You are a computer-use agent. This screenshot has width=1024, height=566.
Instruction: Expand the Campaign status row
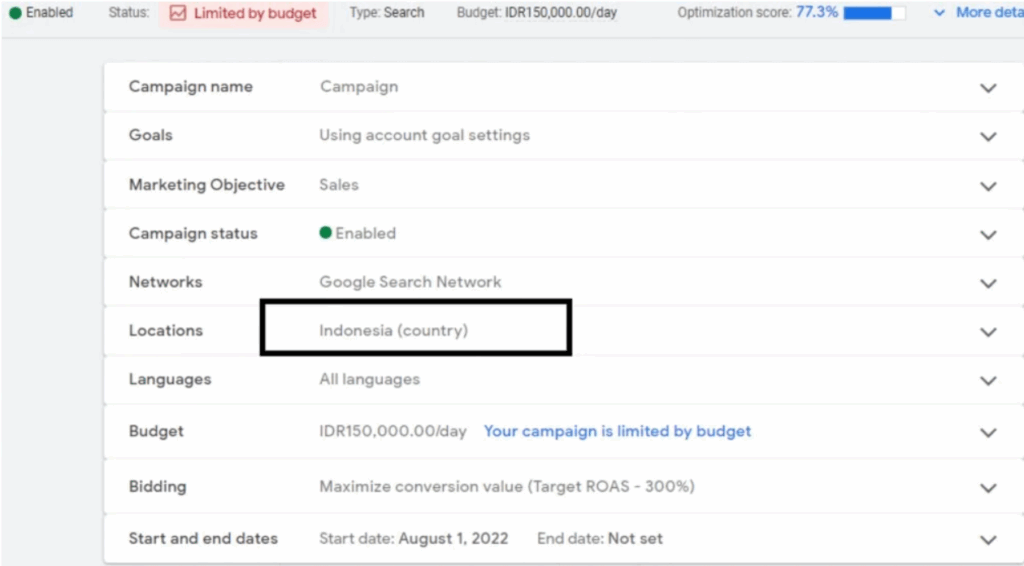(988, 235)
